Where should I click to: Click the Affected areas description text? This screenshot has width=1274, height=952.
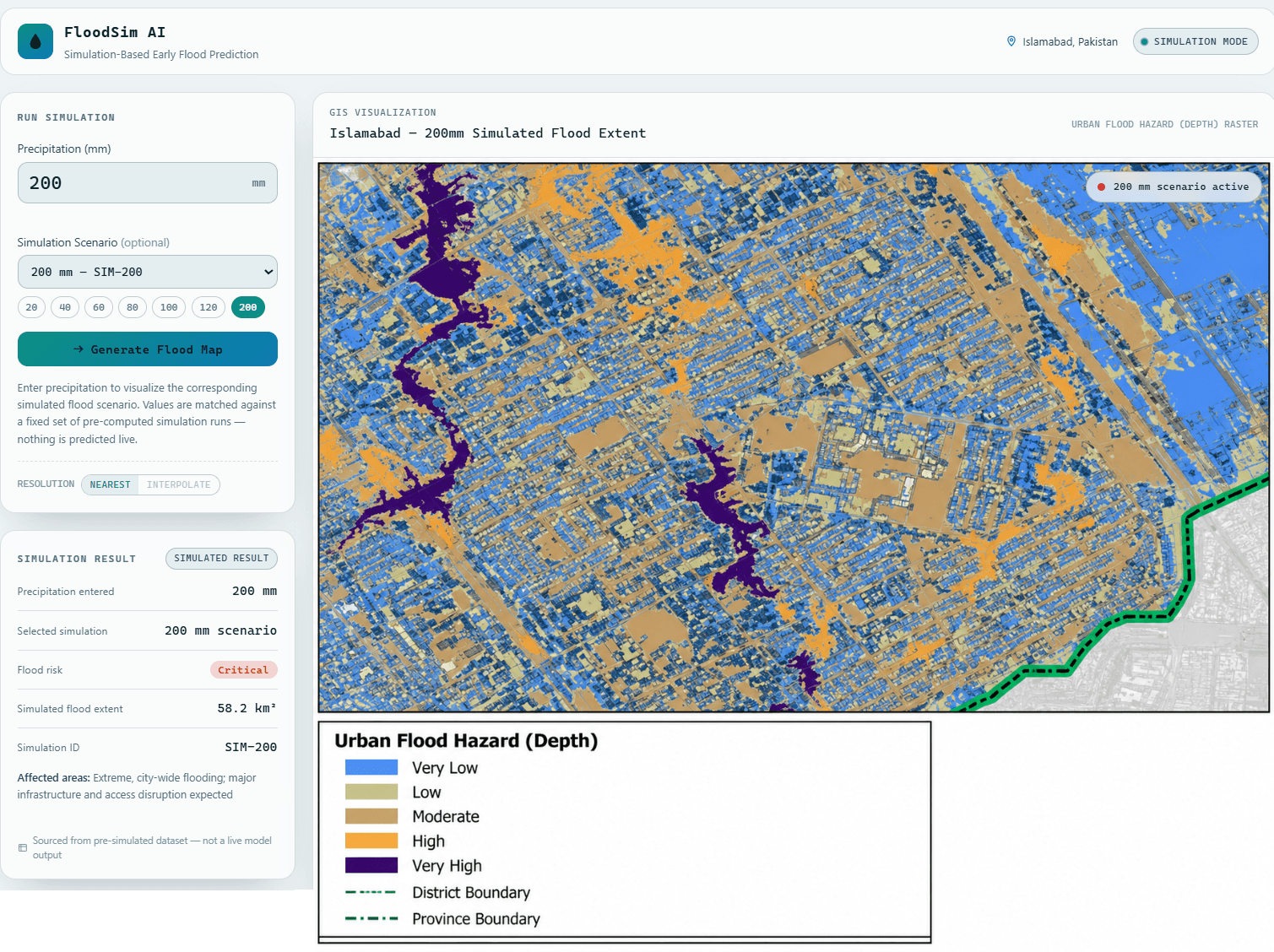point(137,787)
